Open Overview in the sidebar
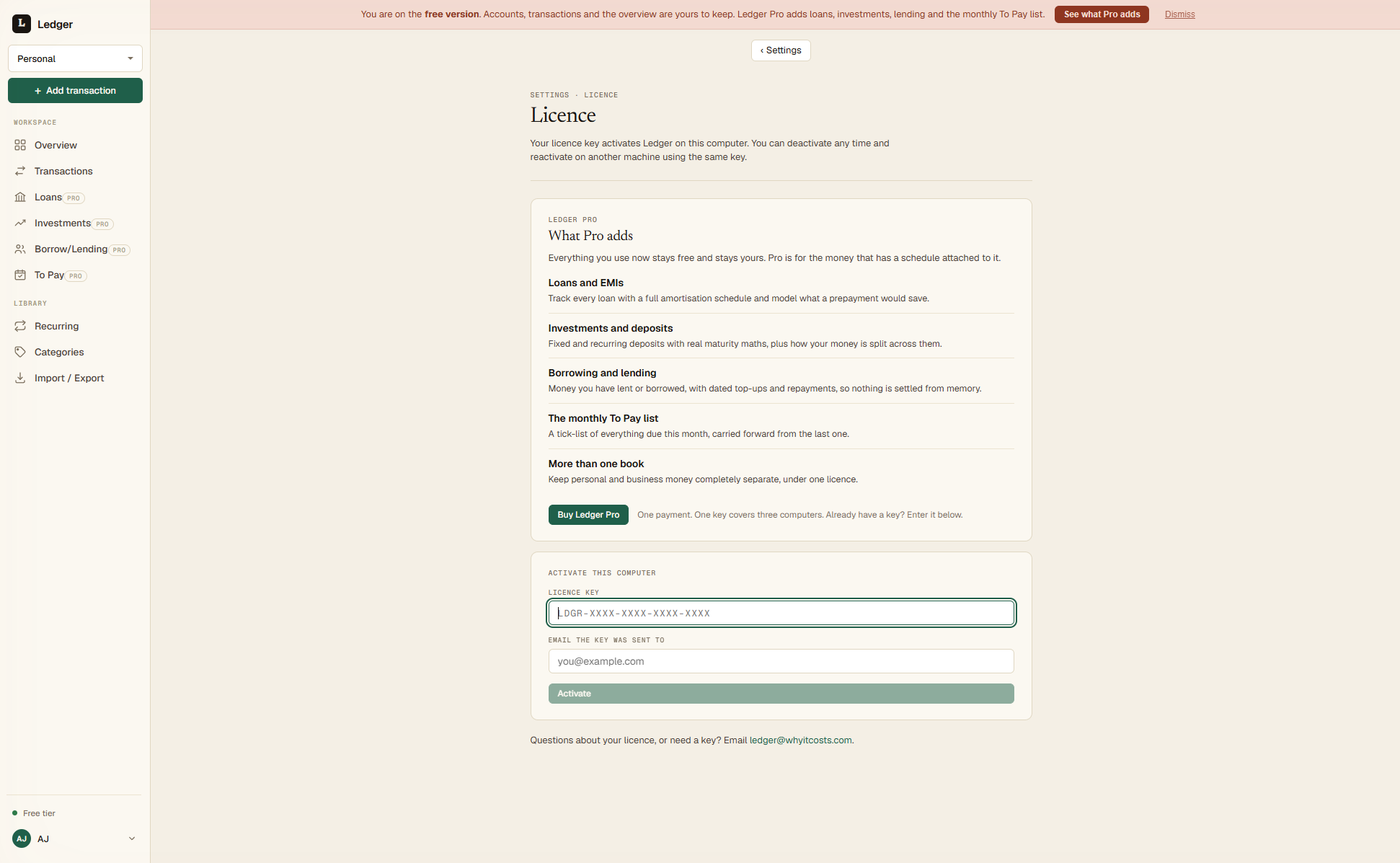 tap(75, 145)
